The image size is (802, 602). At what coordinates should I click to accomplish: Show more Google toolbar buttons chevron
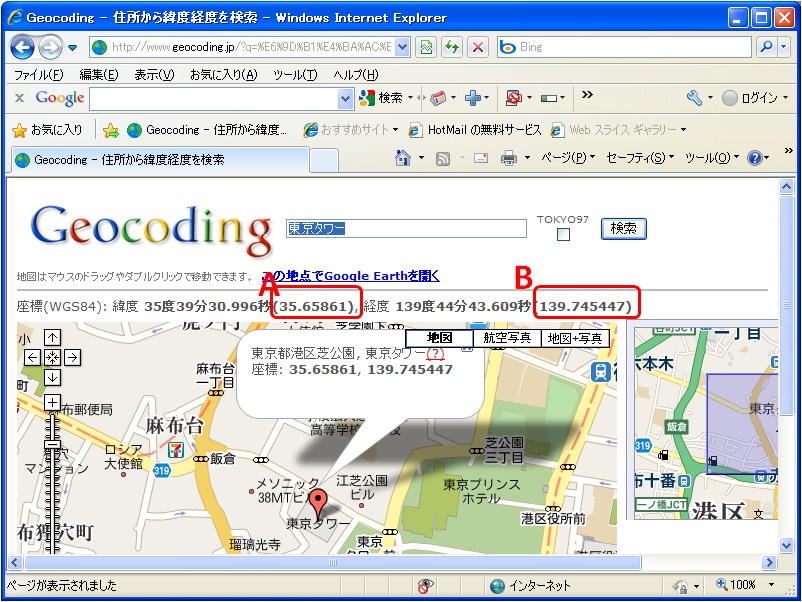click(x=587, y=95)
